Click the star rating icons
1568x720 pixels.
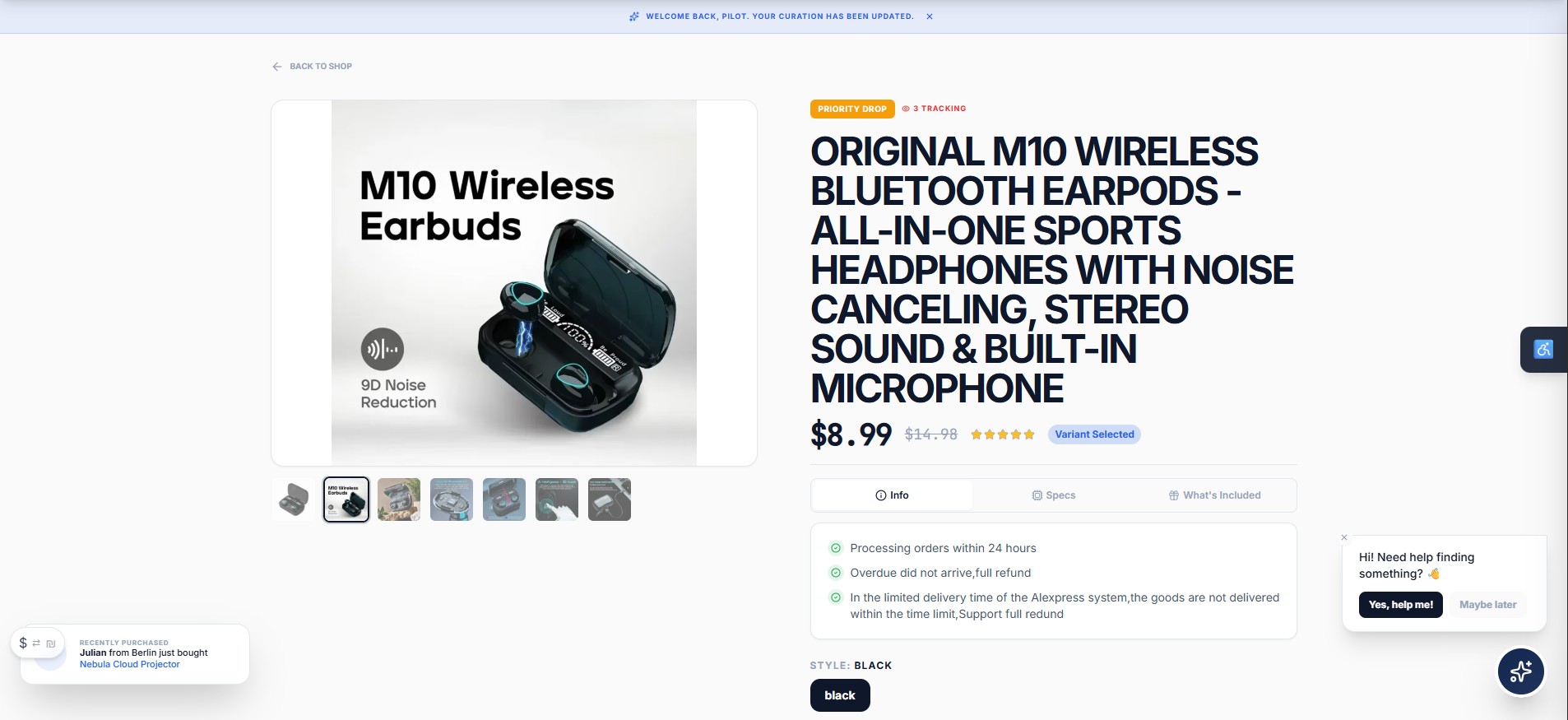pos(1002,434)
